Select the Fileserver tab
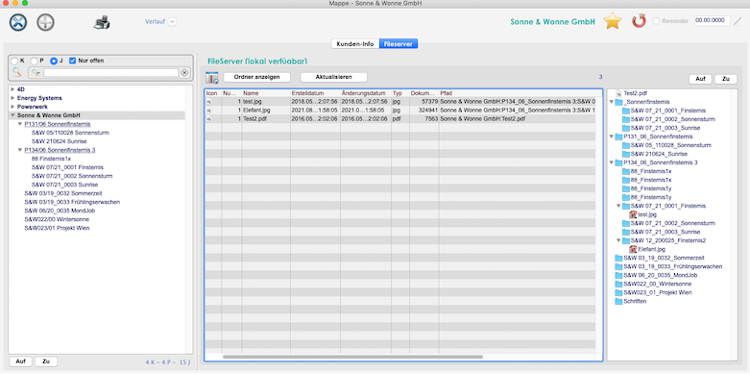This screenshot has width=750, height=375. (398, 44)
